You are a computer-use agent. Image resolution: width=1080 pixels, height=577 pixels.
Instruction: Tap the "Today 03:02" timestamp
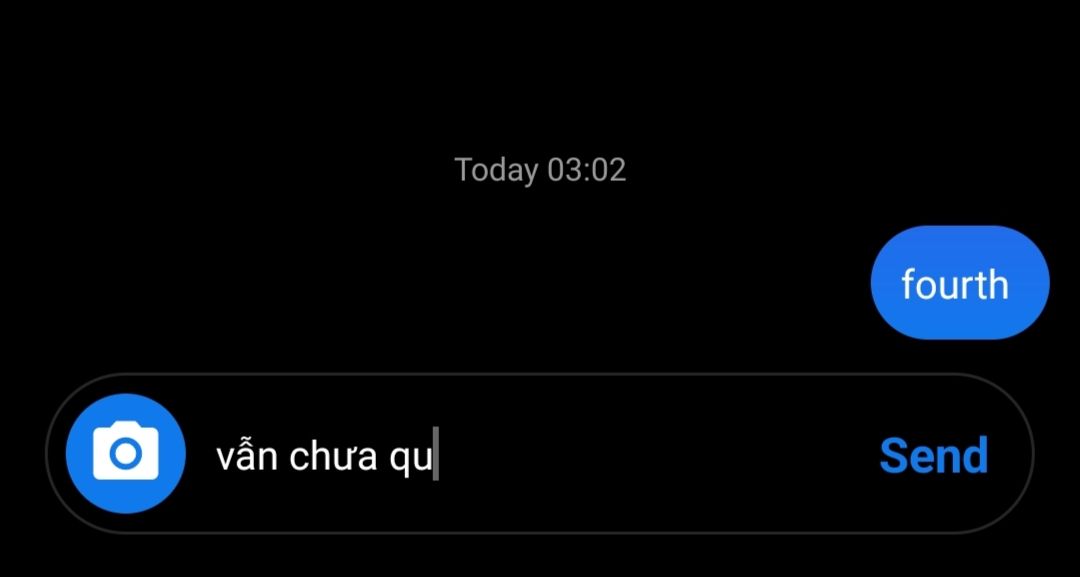click(x=540, y=169)
